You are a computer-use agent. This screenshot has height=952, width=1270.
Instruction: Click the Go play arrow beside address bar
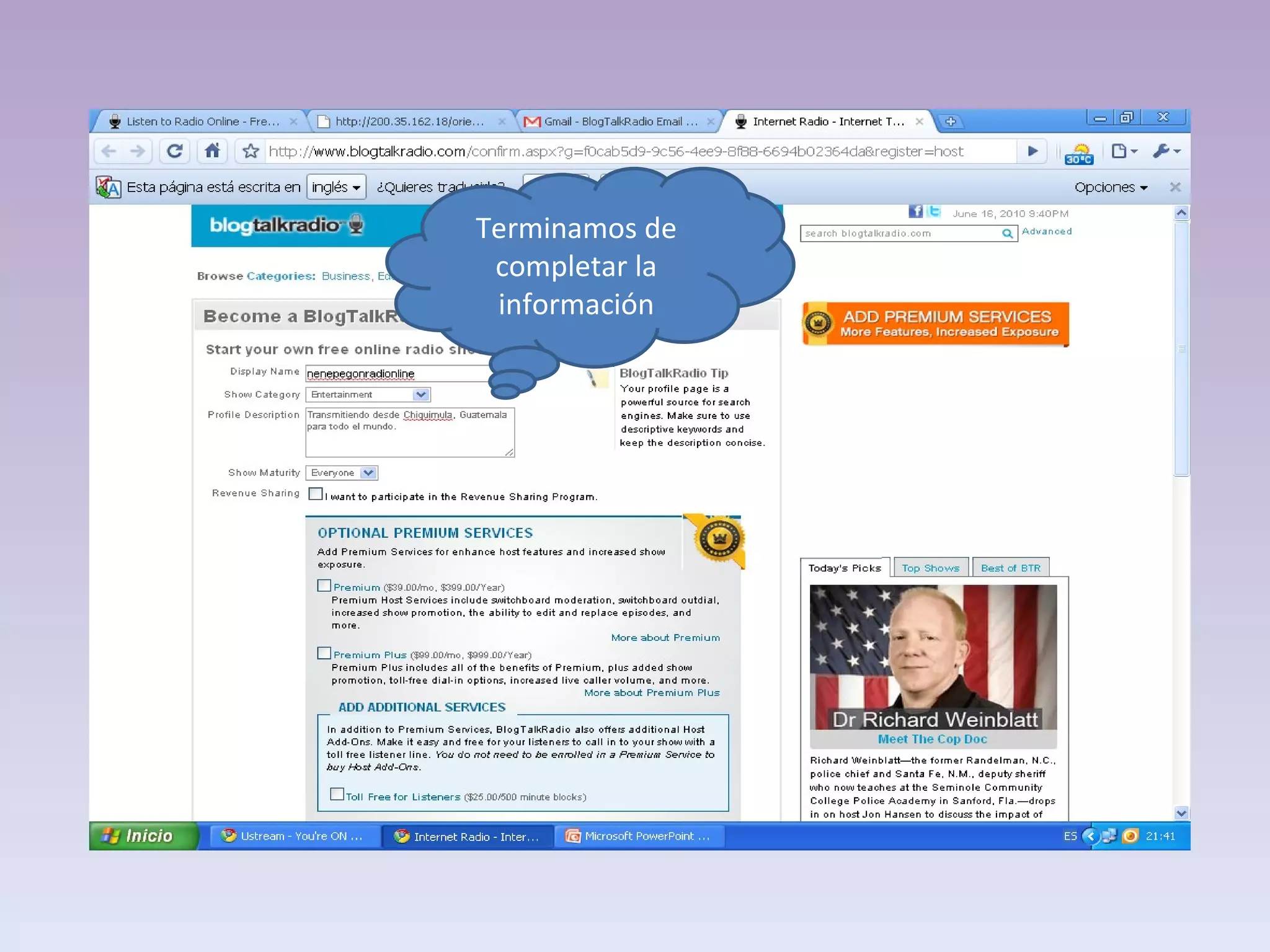tap(1032, 151)
